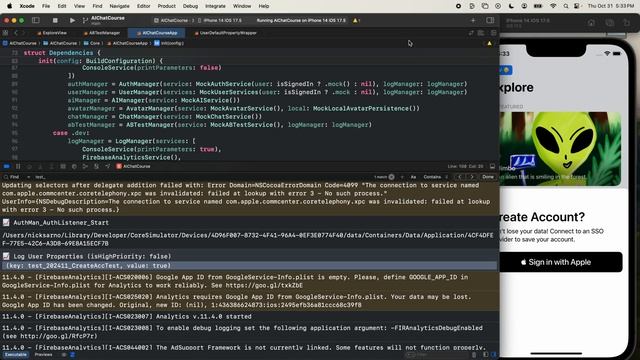Click the breakpoints toggle in debug bar

[x=7, y=167]
